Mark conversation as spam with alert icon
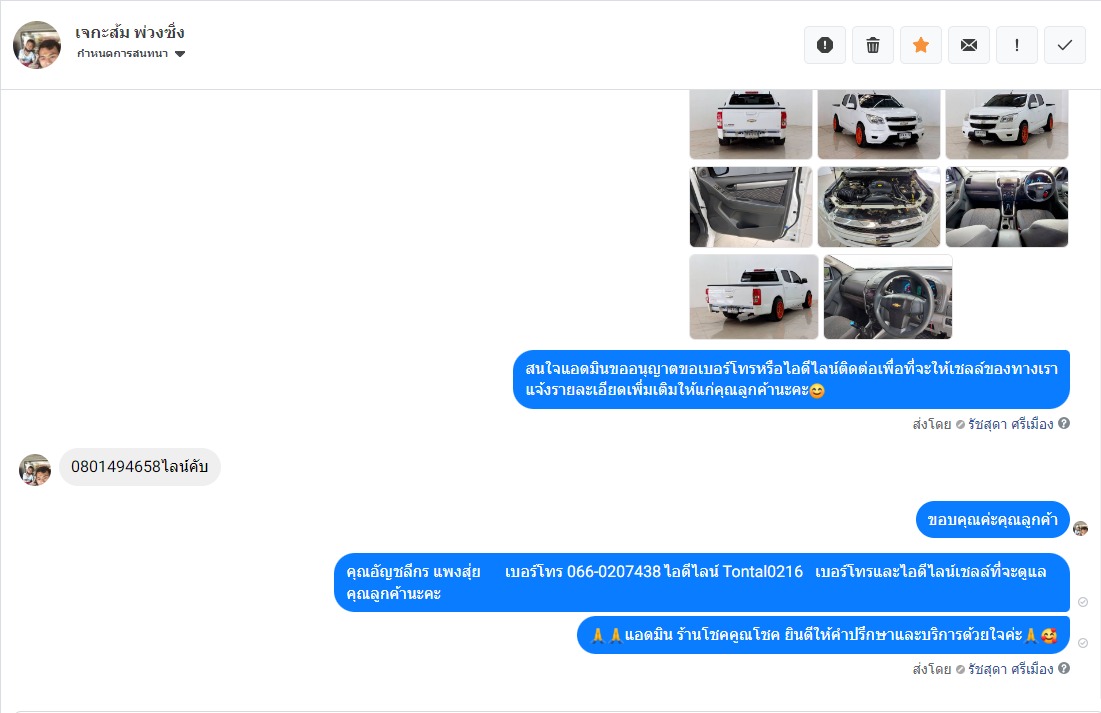1101x713 pixels. [x=825, y=45]
